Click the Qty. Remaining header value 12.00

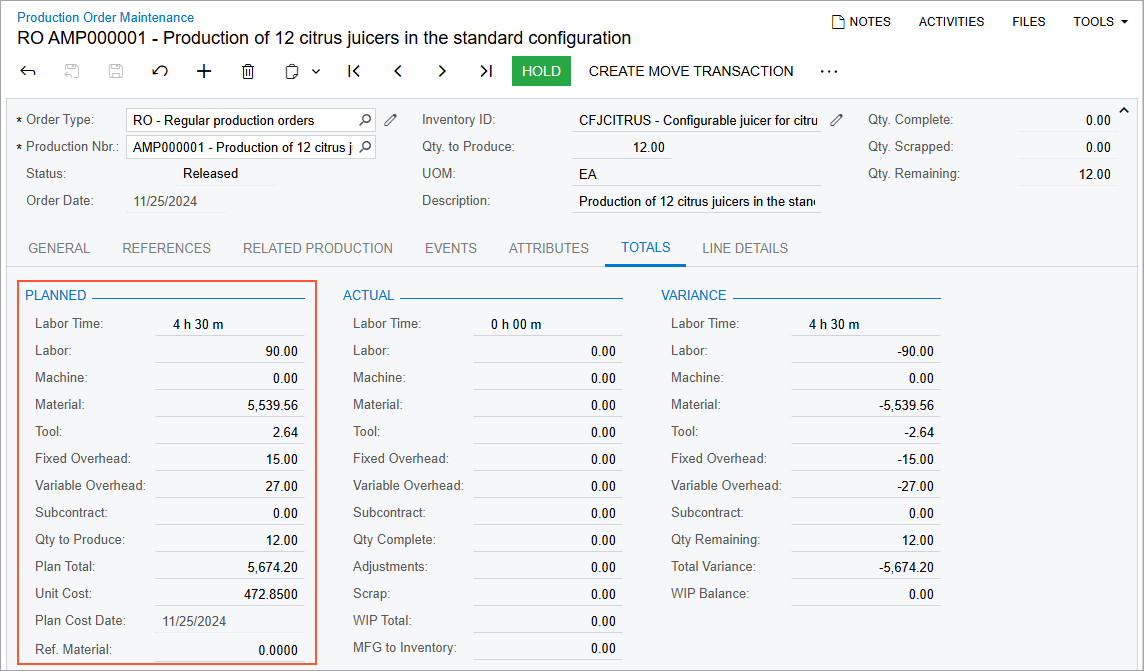pyautogui.click(x=1094, y=174)
